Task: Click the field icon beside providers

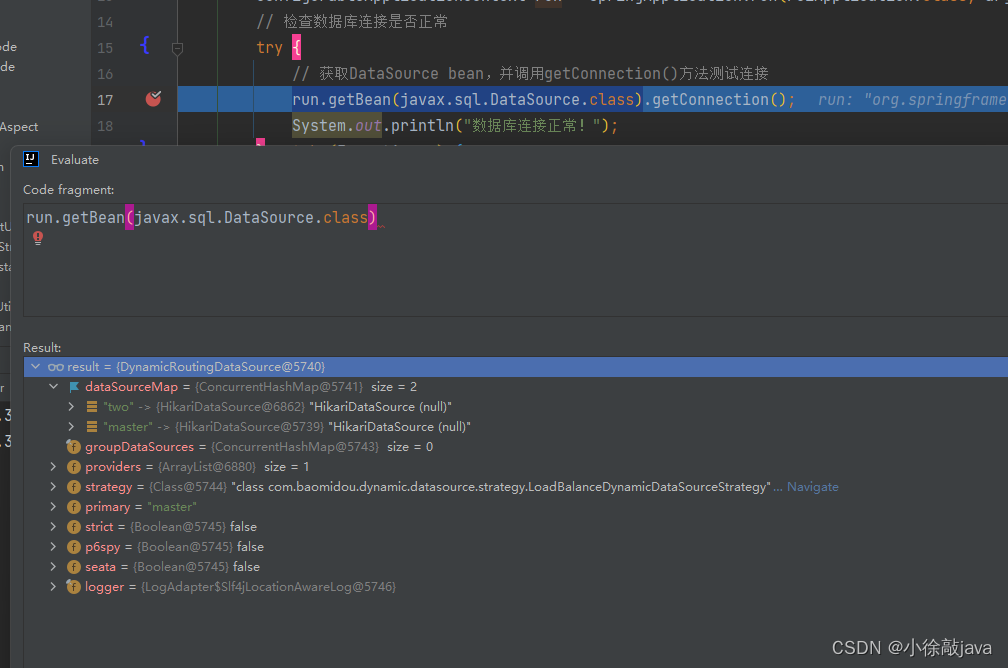Action: [74, 467]
